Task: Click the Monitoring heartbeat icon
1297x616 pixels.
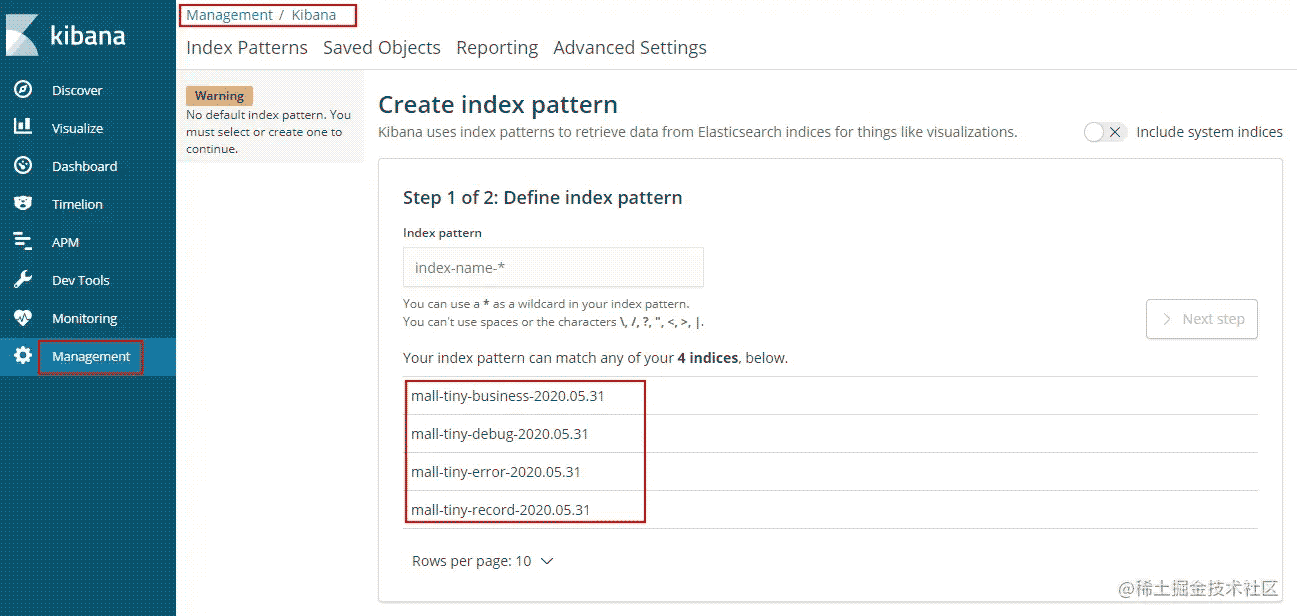Action: click(x=23, y=318)
